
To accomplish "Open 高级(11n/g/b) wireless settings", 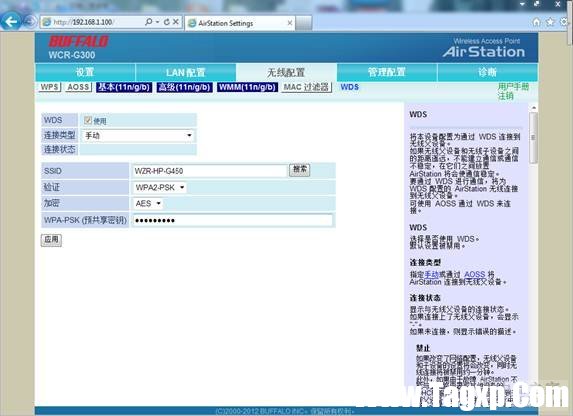I will coord(185,87).
